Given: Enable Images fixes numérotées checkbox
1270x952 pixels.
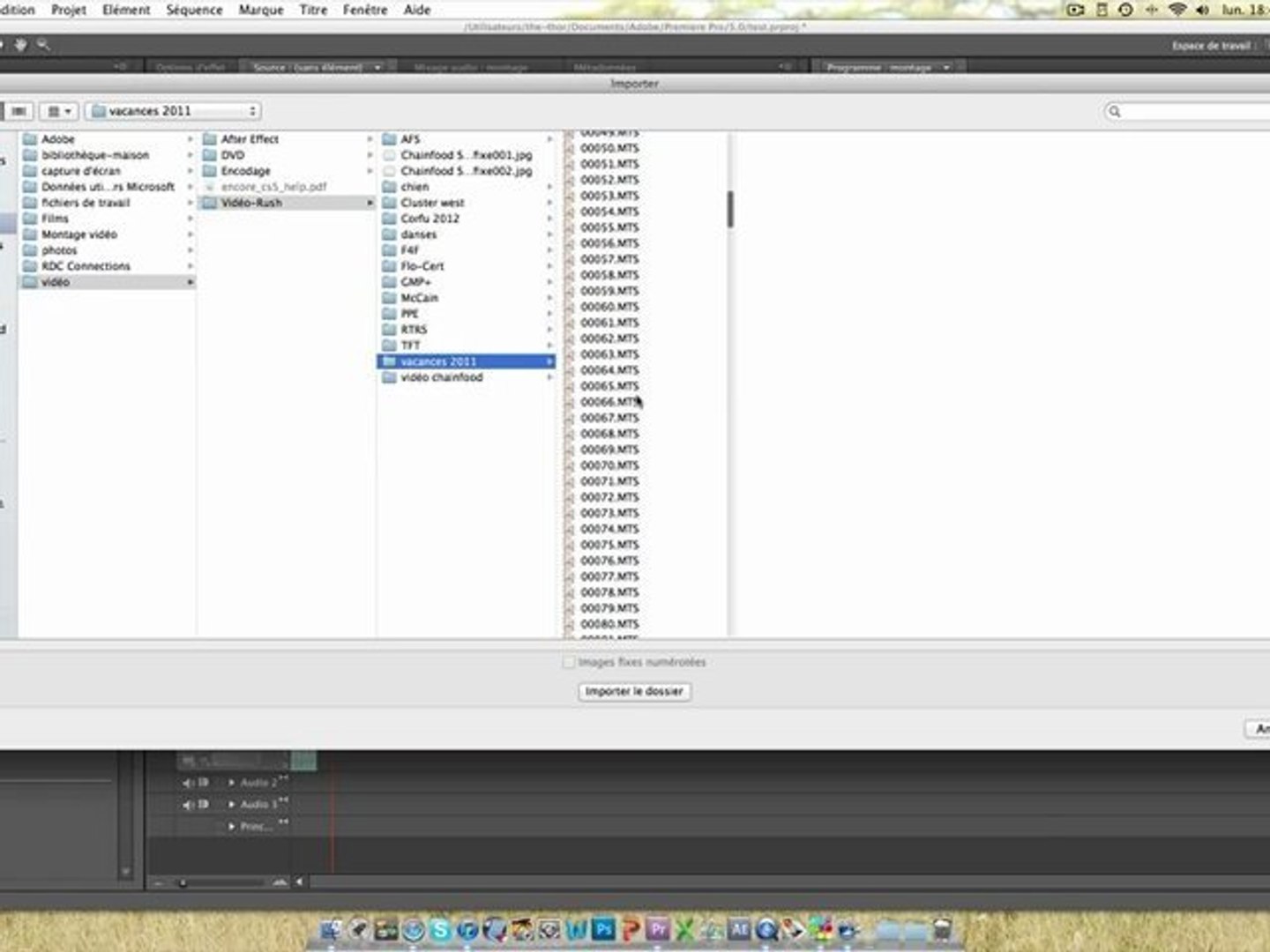Looking at the screenshot, I should pos(569,662).
